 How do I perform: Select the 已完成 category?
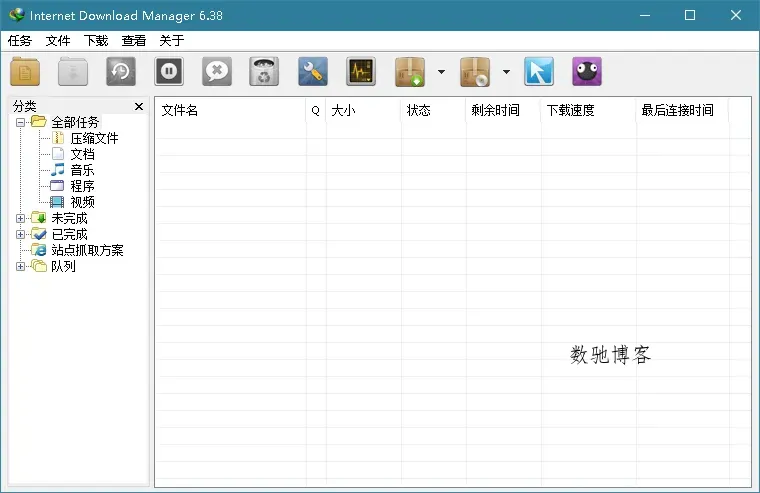tap(69, 234)
